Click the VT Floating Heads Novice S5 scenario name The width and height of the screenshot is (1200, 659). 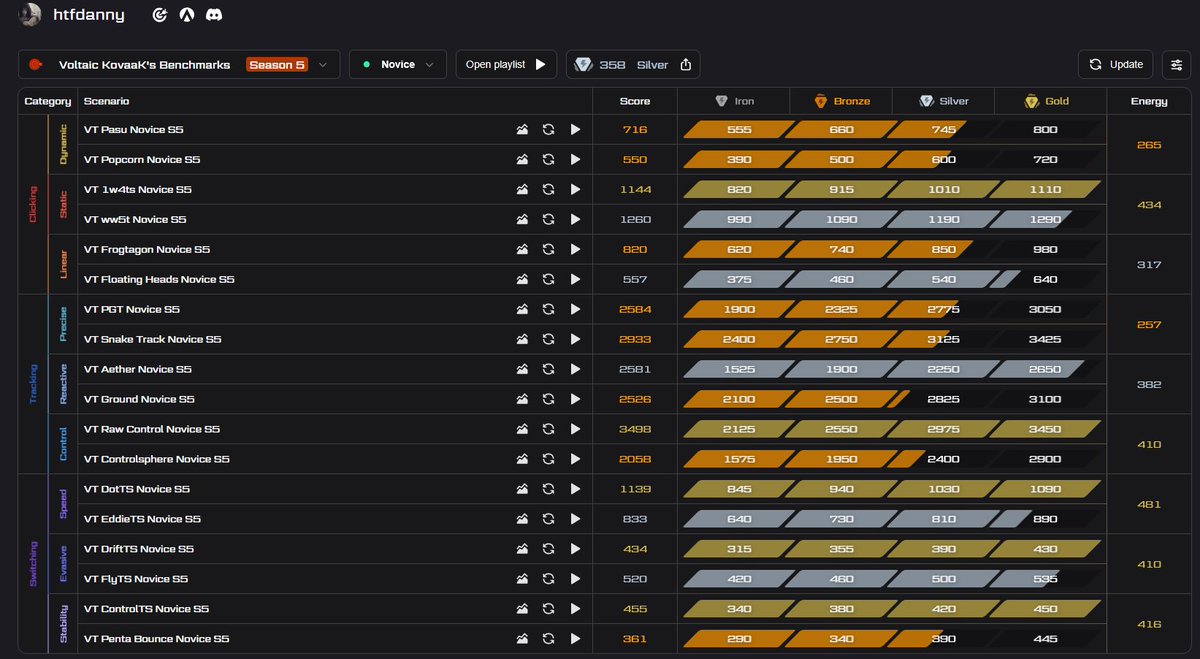159,280
